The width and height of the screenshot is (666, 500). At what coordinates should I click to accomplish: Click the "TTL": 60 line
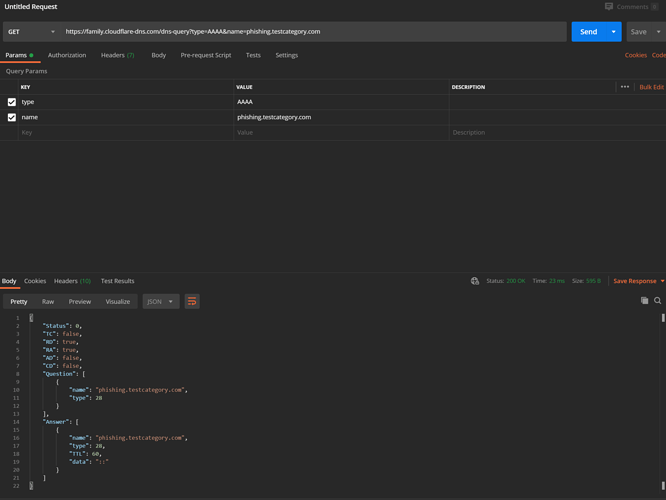click(85, 454)
